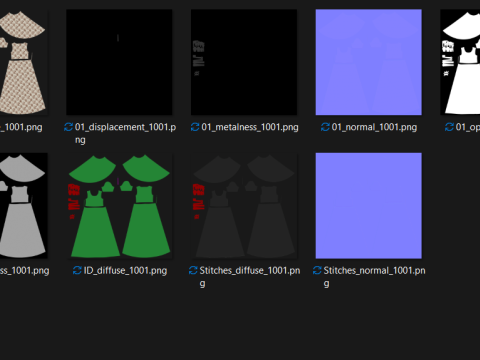480x360 pixels.
Task: Click the file name 01_normal_1001.png
Action: point(374,127)
